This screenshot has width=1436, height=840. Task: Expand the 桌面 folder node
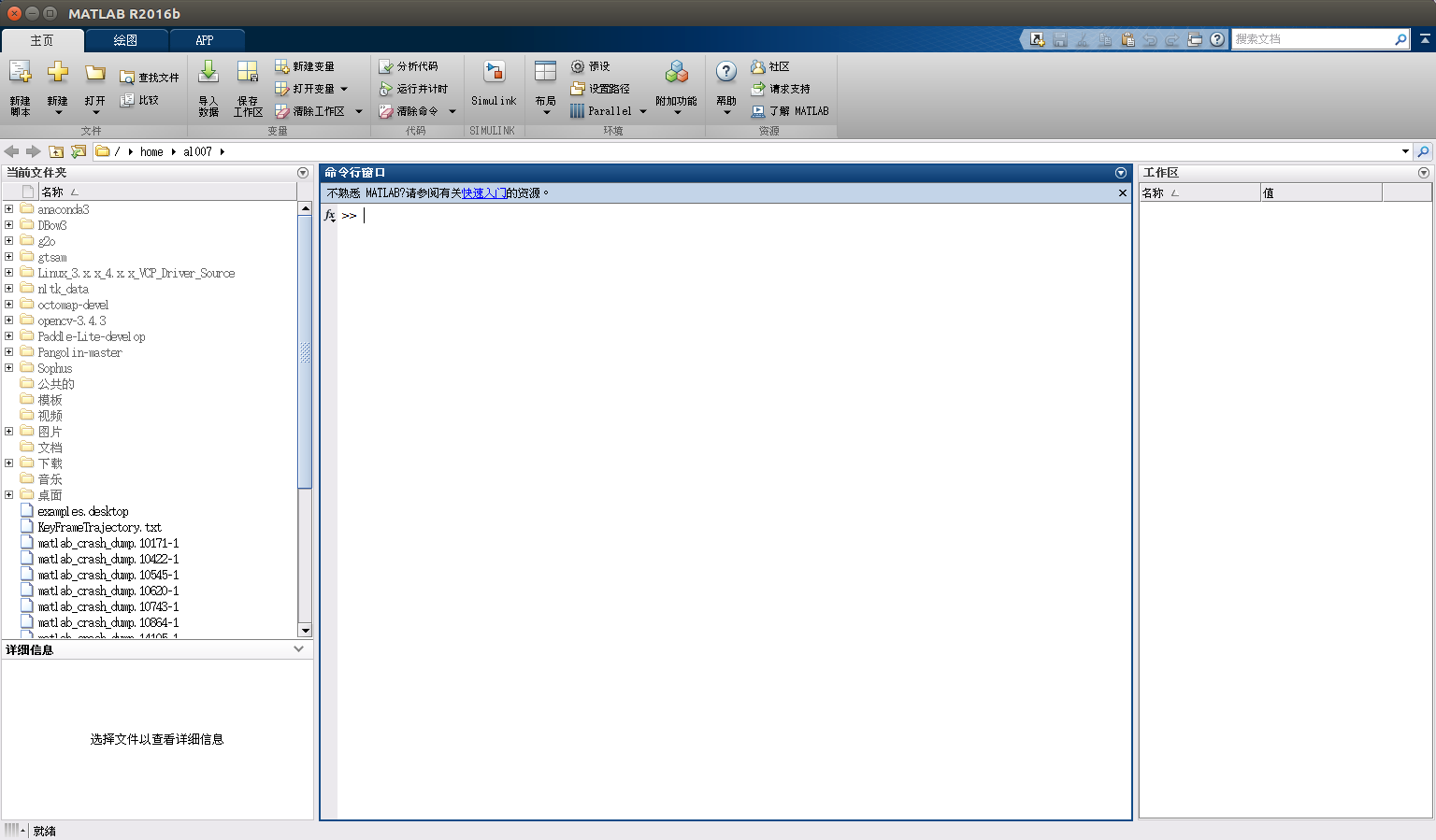pos(9,495)
